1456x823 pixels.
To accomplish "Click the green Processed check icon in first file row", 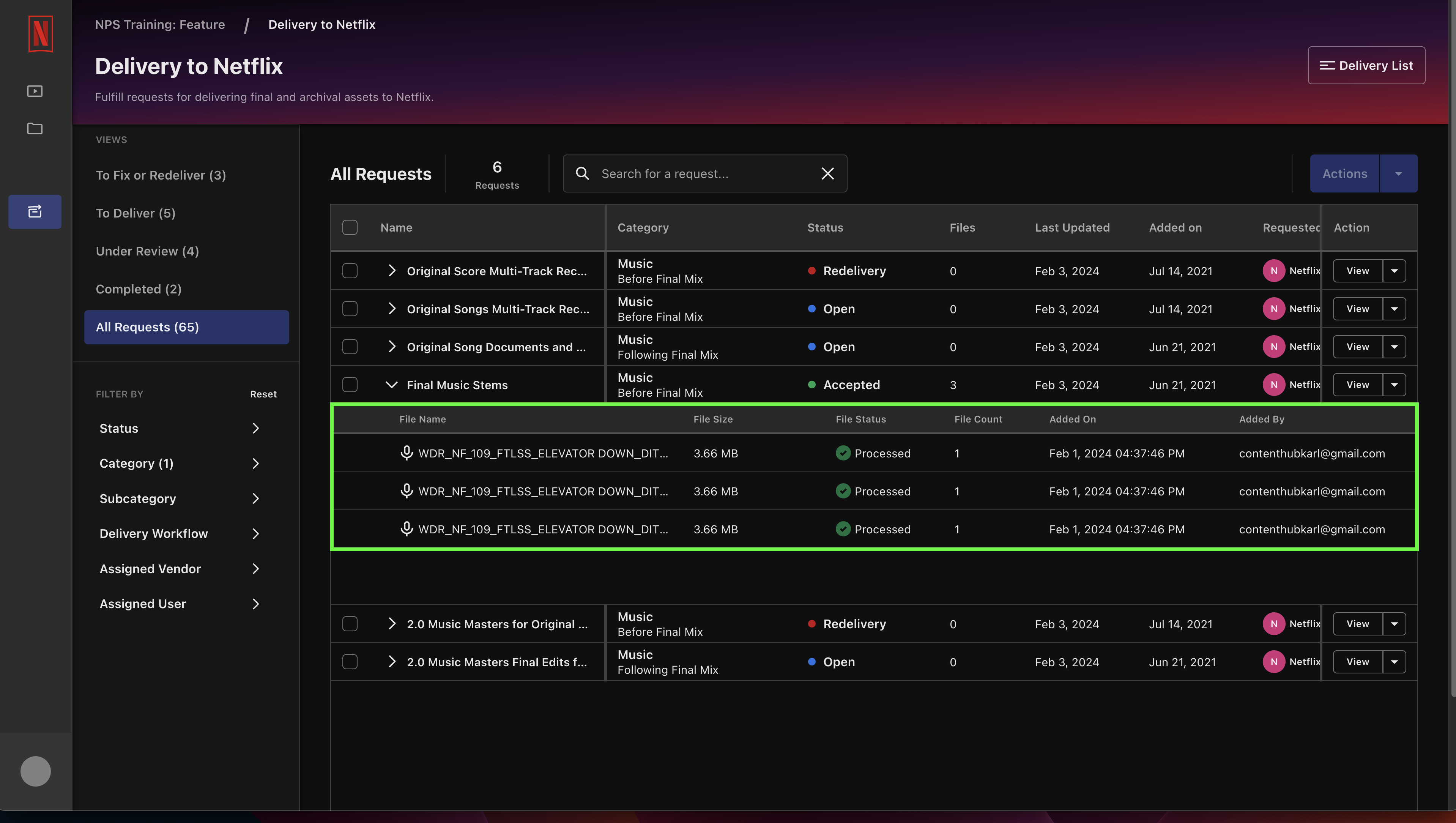I will point(843,453).
